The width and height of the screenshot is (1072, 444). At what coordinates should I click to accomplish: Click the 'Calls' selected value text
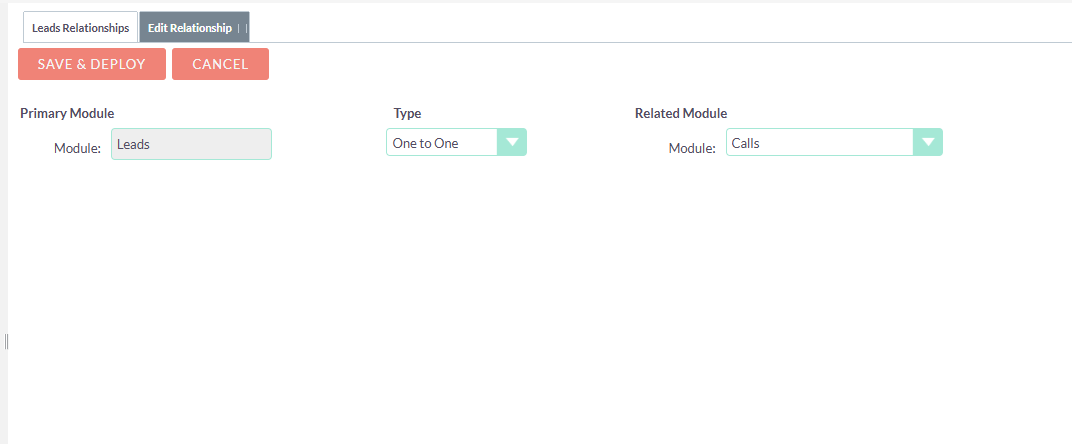pyautogui.click(x=746, y=143)
